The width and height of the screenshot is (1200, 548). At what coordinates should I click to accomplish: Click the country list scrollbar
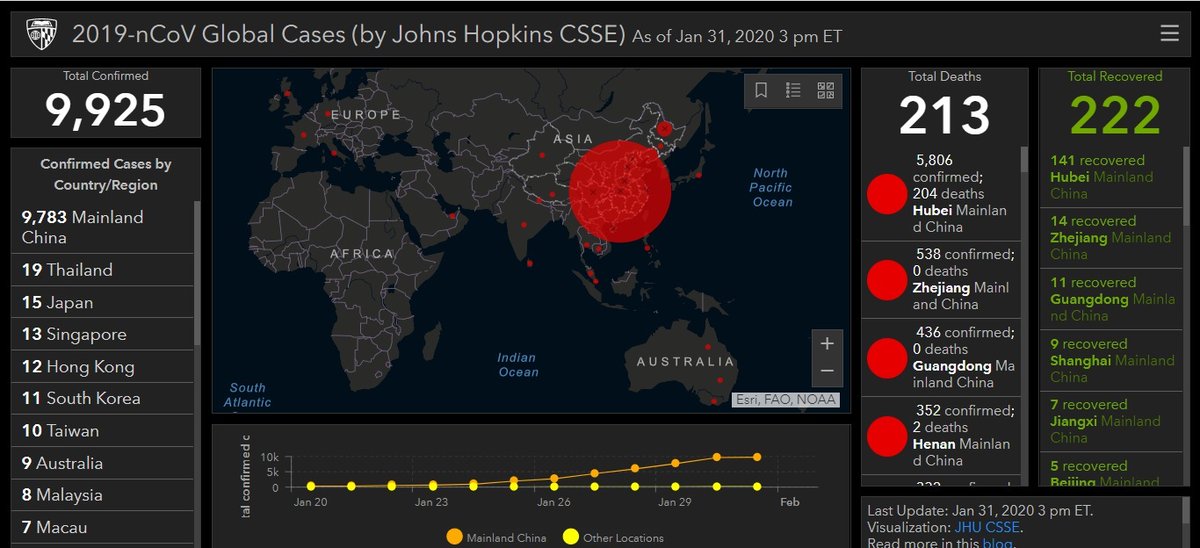[197, 272]
